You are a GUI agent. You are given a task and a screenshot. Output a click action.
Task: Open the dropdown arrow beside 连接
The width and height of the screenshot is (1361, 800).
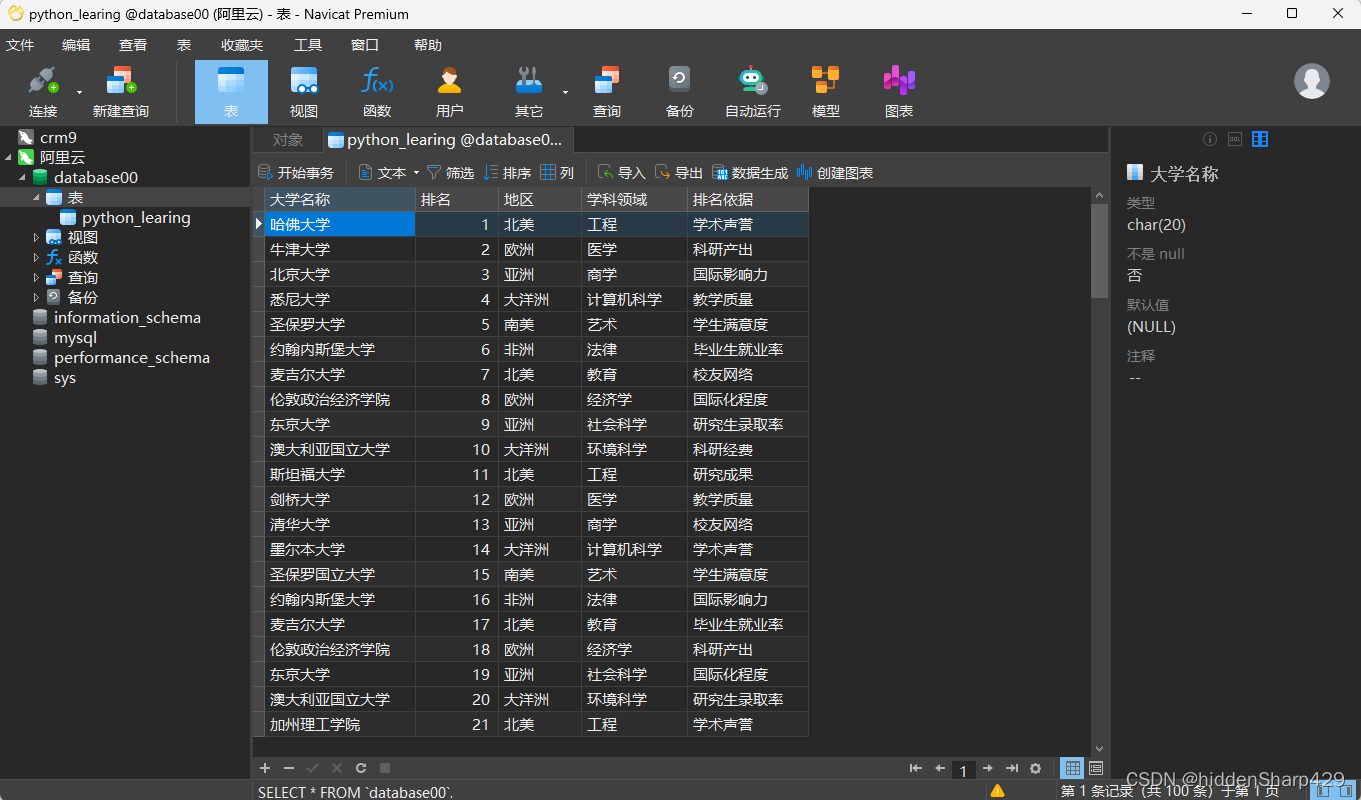tap(79, 92)
